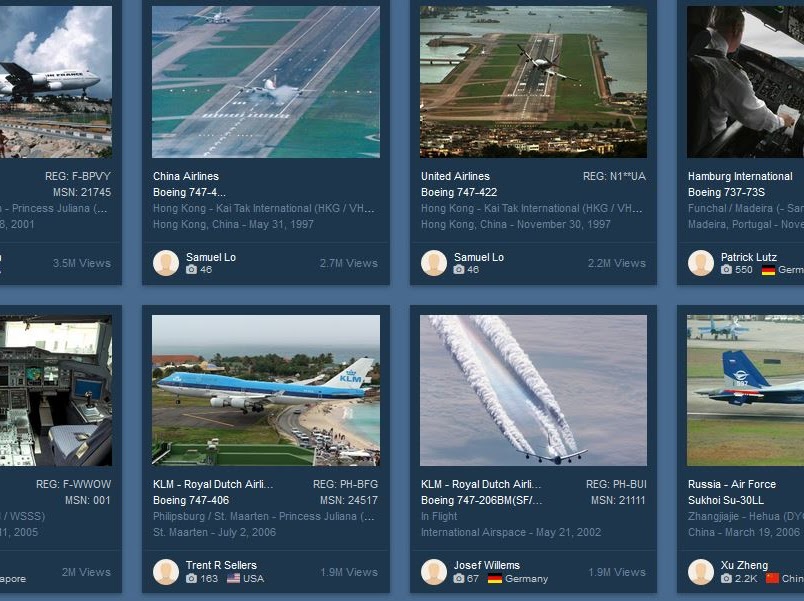This screenshot has height=601, width=804.
Task: Click the Russia - Air Force link
Action: (x=732, y=484)
